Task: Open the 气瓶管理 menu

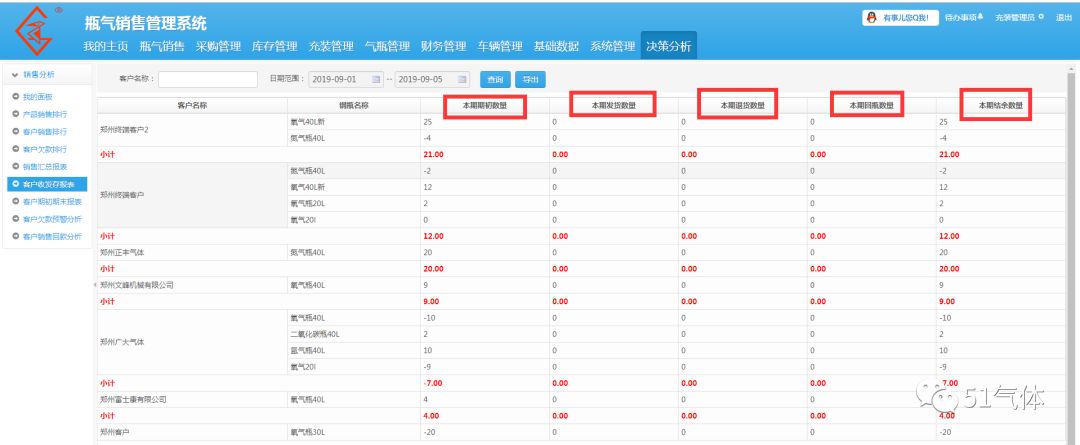Action: [387, 47]
